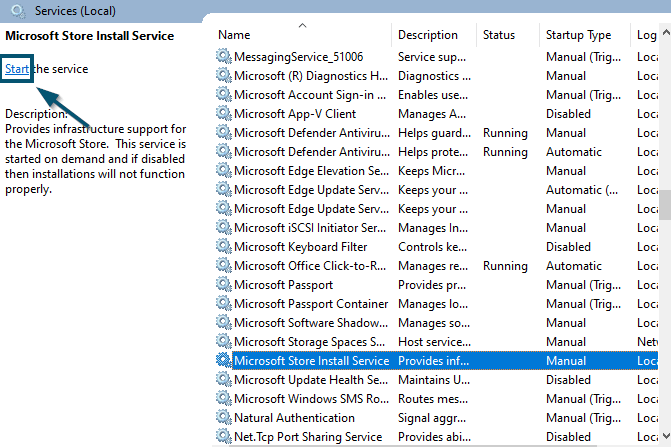Click the gear icon for Natural Authentication
This screenshot has width=671, height=447.
[223, 417]
